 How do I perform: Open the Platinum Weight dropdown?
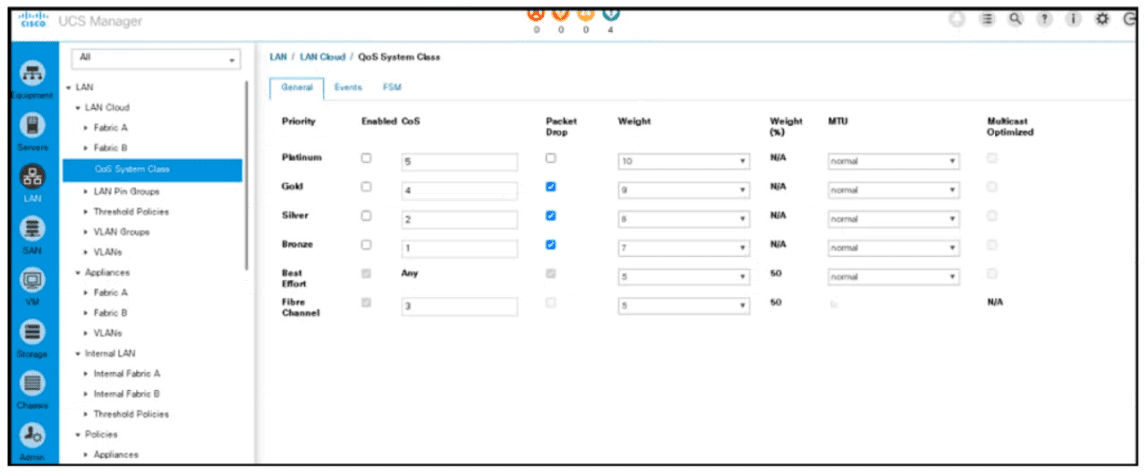click(x=684, y=161)
